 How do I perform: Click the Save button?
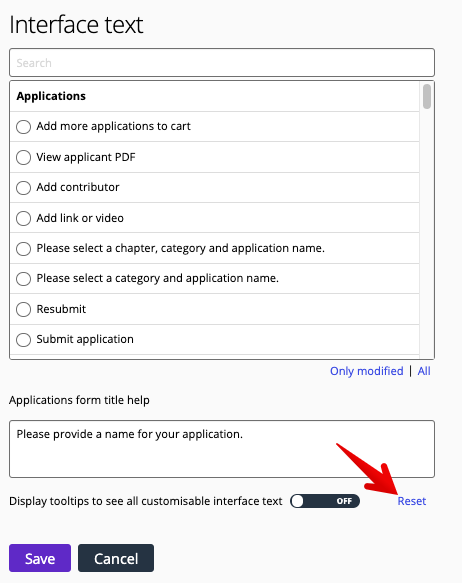point(40,558)
